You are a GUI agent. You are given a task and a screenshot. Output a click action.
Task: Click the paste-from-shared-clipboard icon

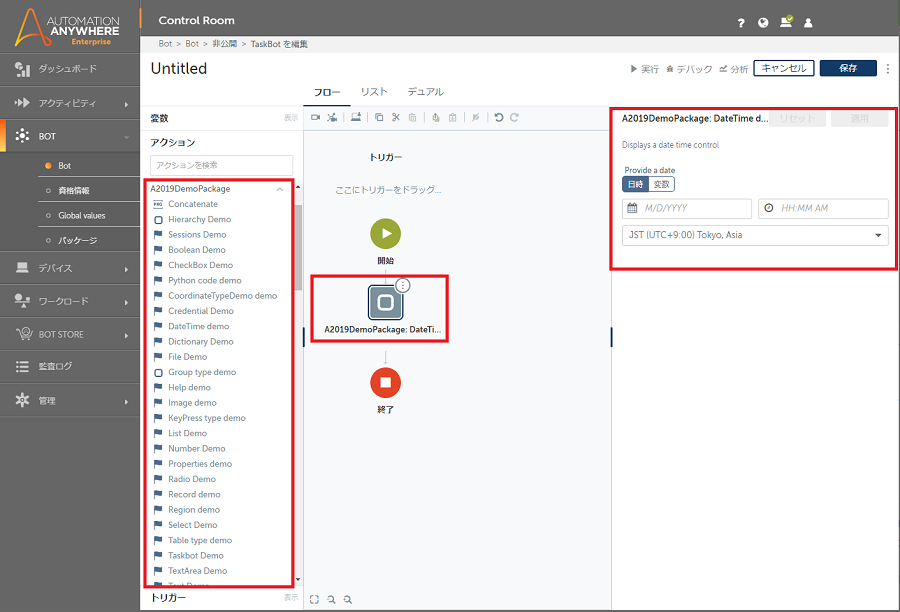pos(452,117)
